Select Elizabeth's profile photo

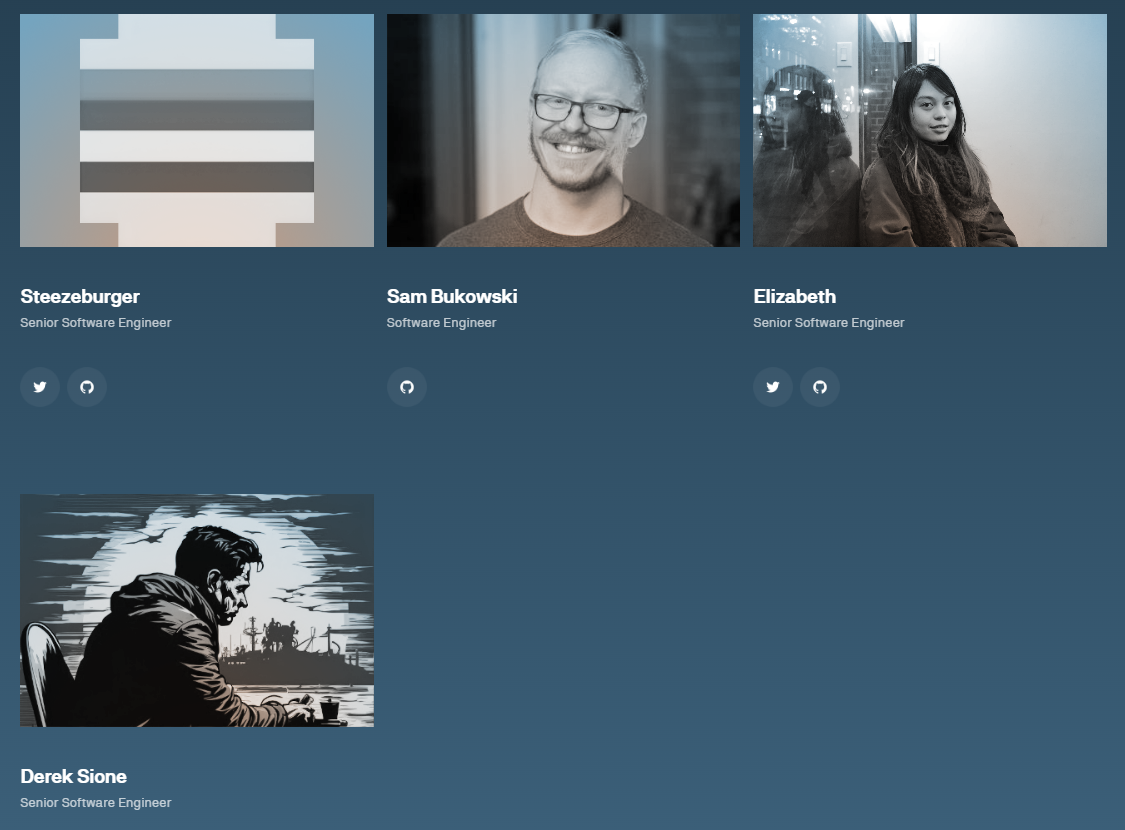coord(930,130)
